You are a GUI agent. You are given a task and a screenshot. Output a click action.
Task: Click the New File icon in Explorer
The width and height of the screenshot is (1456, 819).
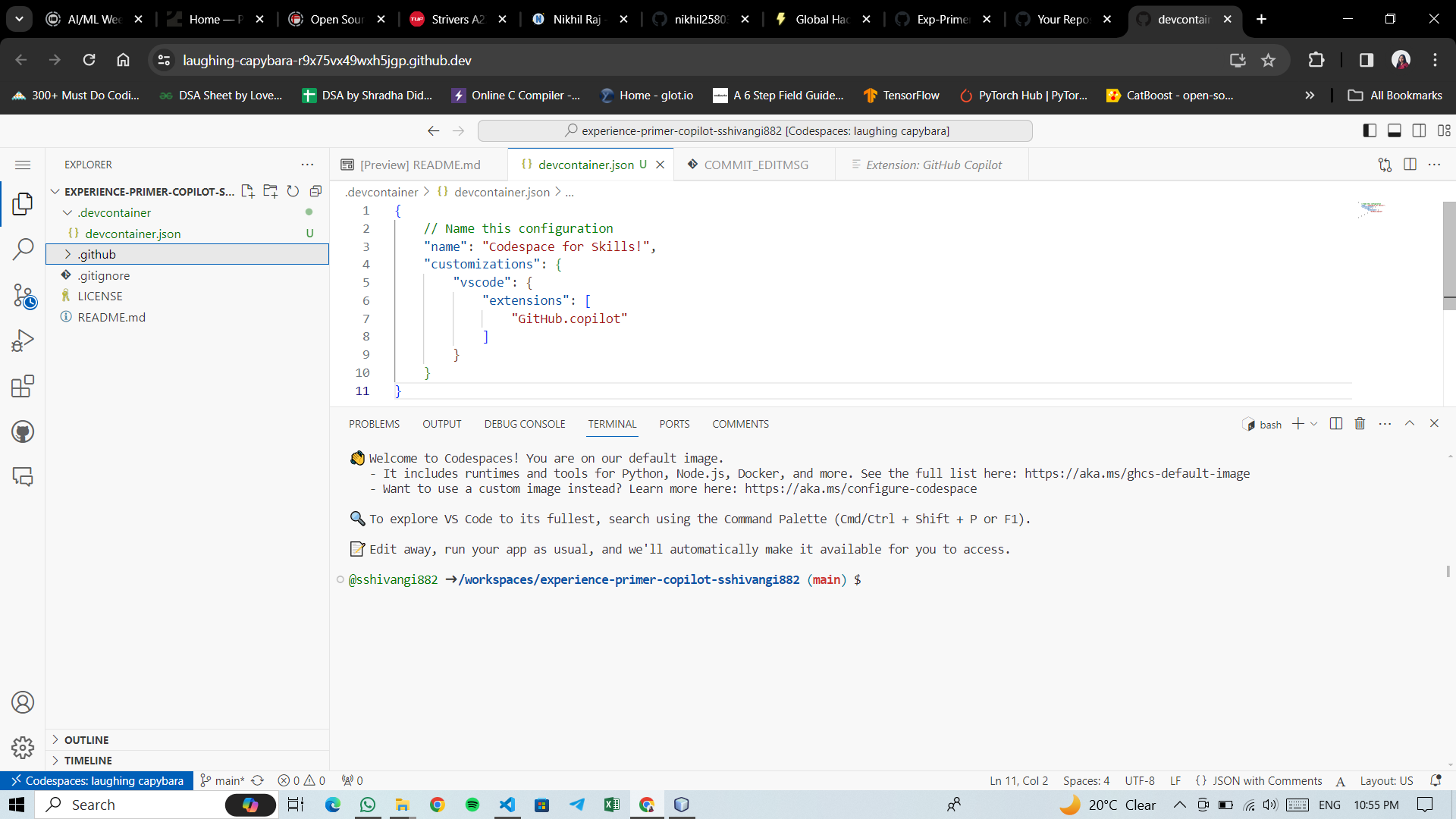[x=247, y=191]
